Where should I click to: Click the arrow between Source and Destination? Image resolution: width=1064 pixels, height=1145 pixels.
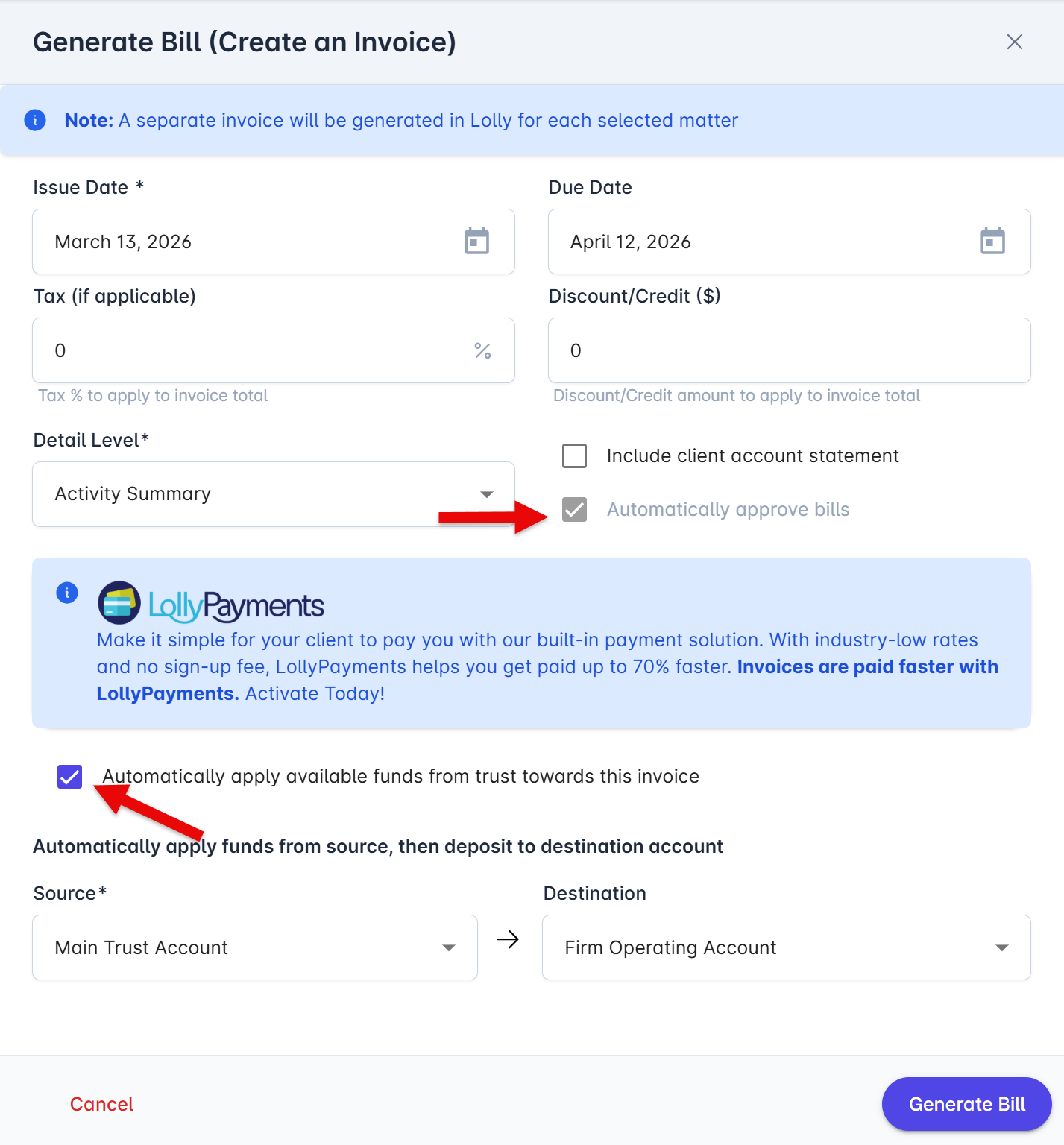[x=508, y=939]
